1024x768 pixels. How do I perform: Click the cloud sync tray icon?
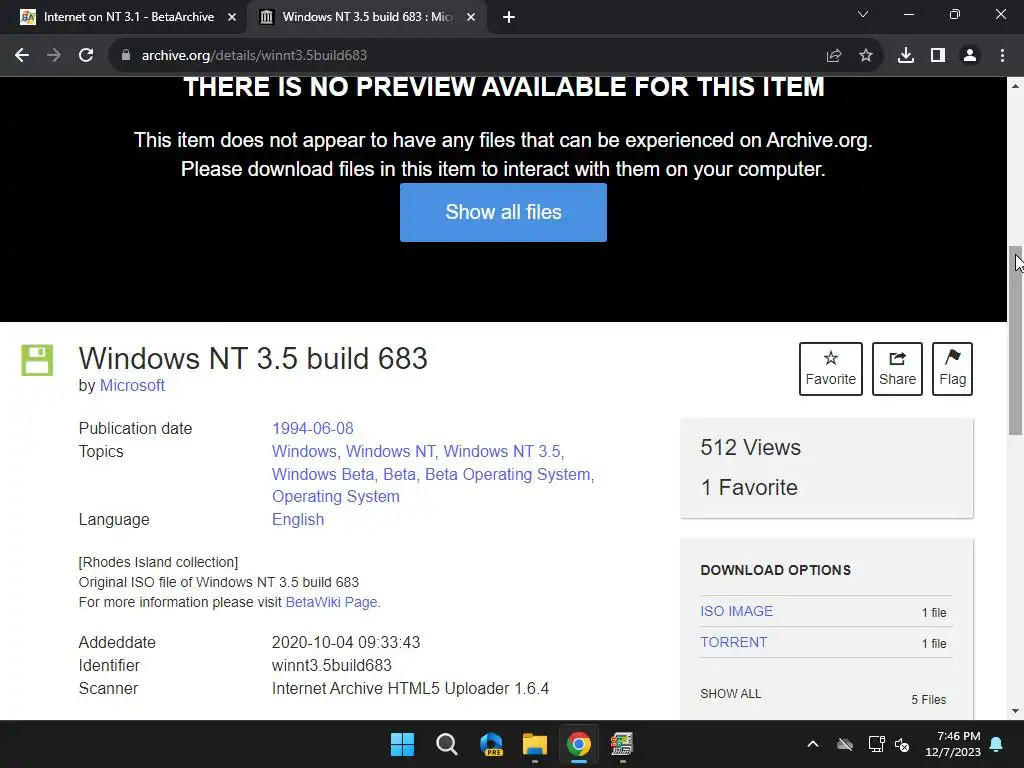coord(845,744)
